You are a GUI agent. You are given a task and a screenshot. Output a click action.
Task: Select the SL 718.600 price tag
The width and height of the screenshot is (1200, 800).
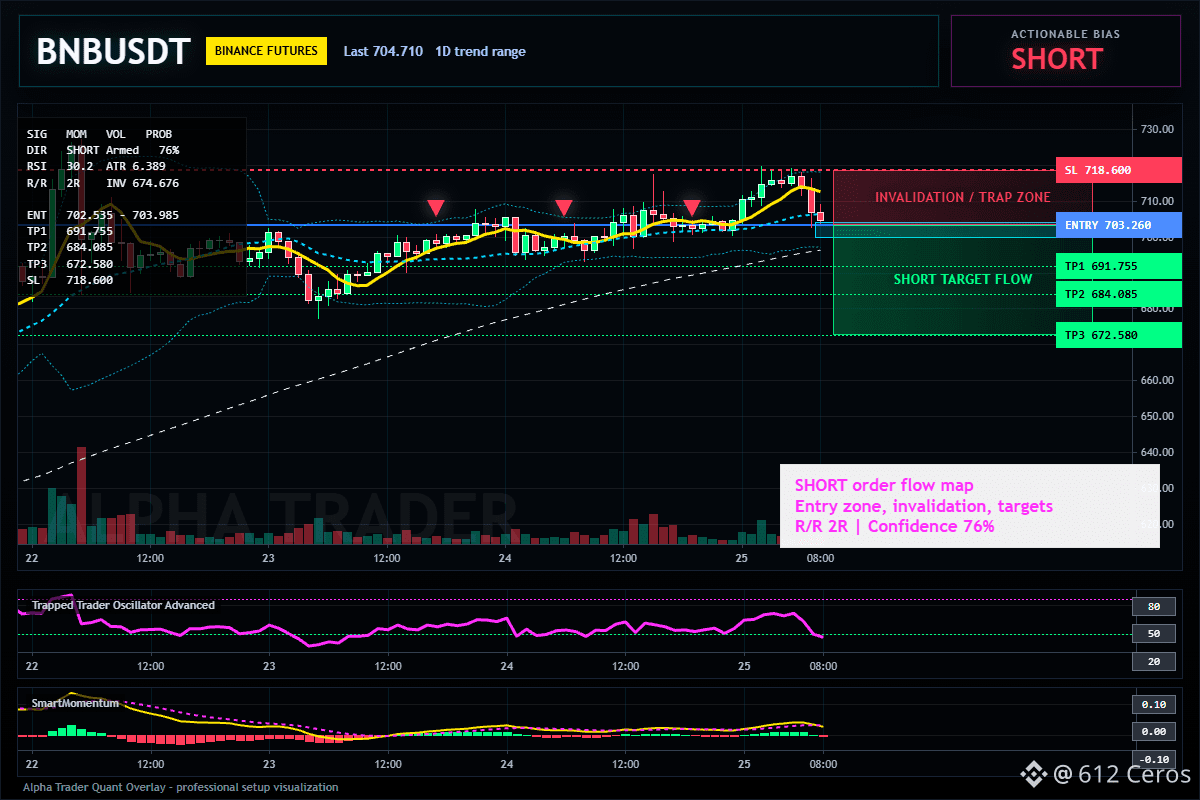[1118, 170]
